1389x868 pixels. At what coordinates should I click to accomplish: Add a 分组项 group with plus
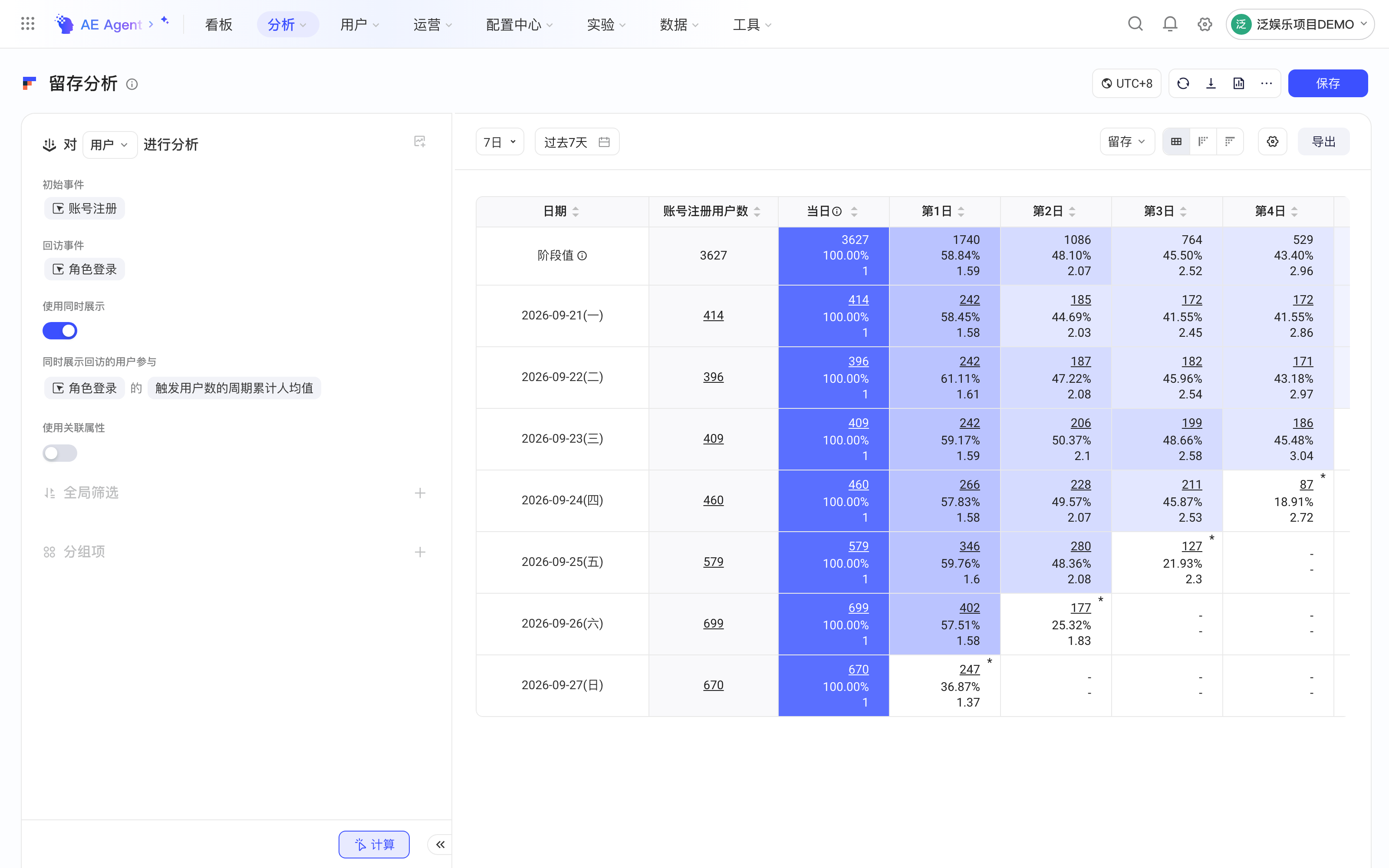[420, 552]
